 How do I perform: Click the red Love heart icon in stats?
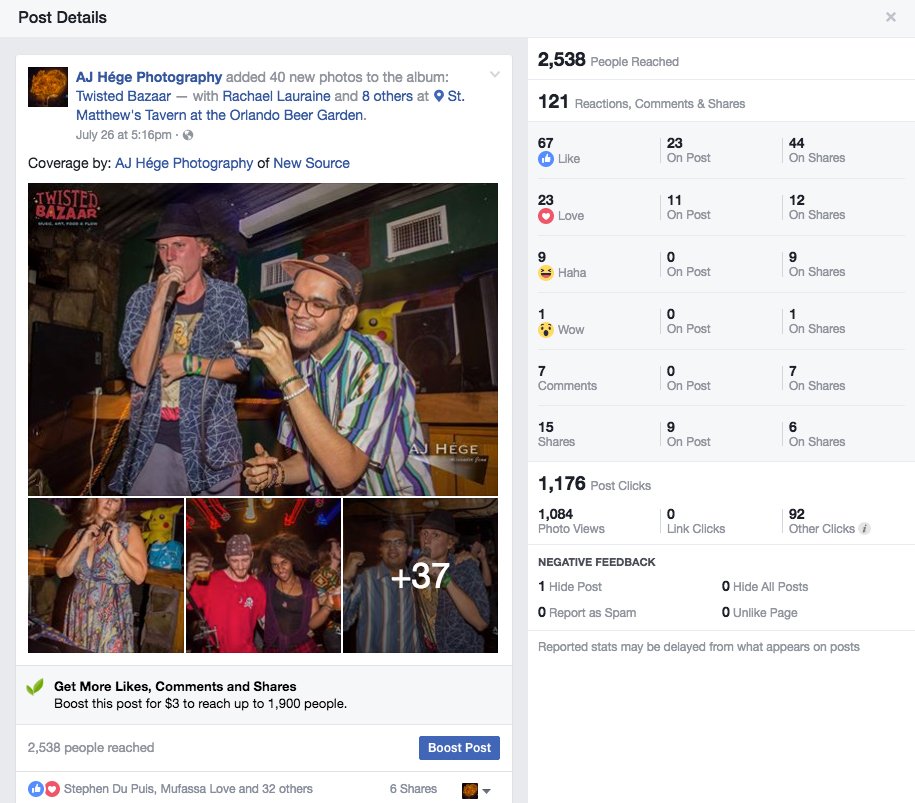[x=546, y=216]
